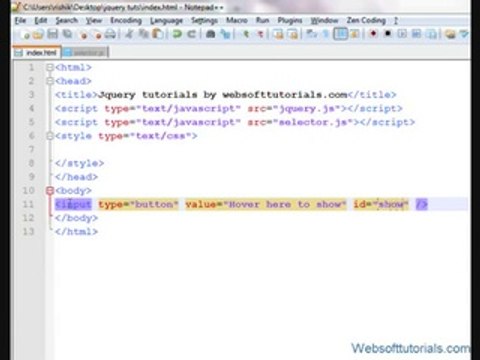Click the </head> tag on line 9
Screen dimensions: 480x360
(76, 177)
